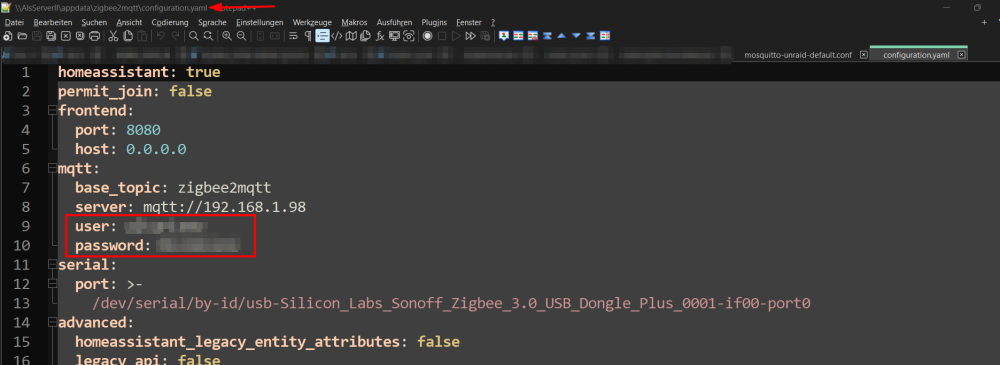Create a new document via toolbar icon
Viewport: 1000px width, 365px height.
(x=8, y=36)
